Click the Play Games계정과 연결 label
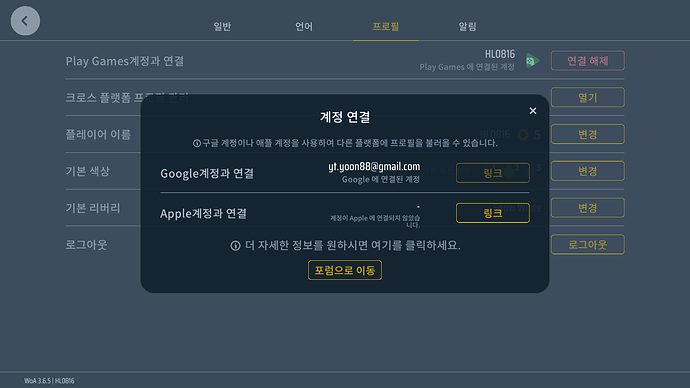The height and width of the screenshot is (388, 690). 125,61
